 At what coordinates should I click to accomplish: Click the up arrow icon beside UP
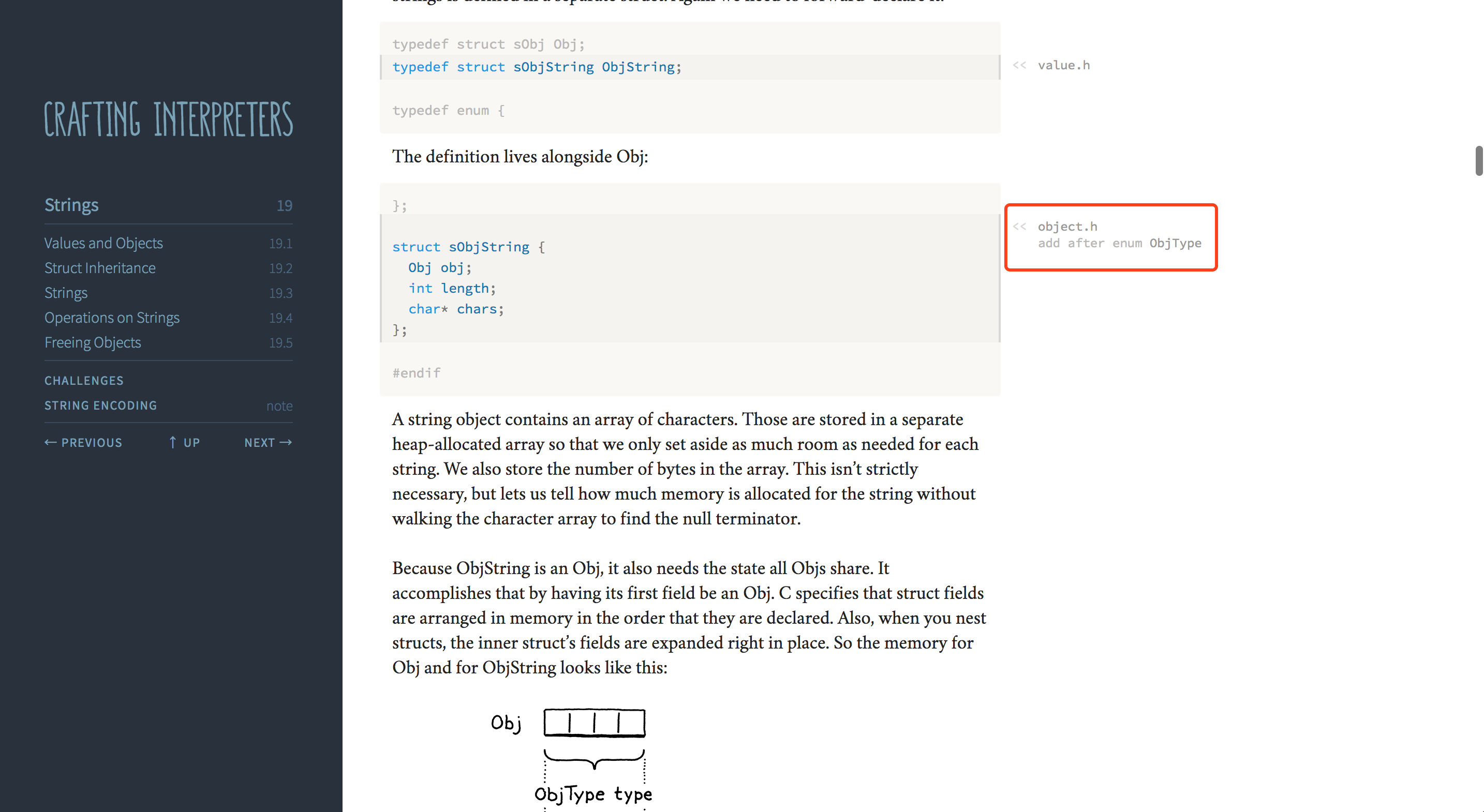[172, 442]
